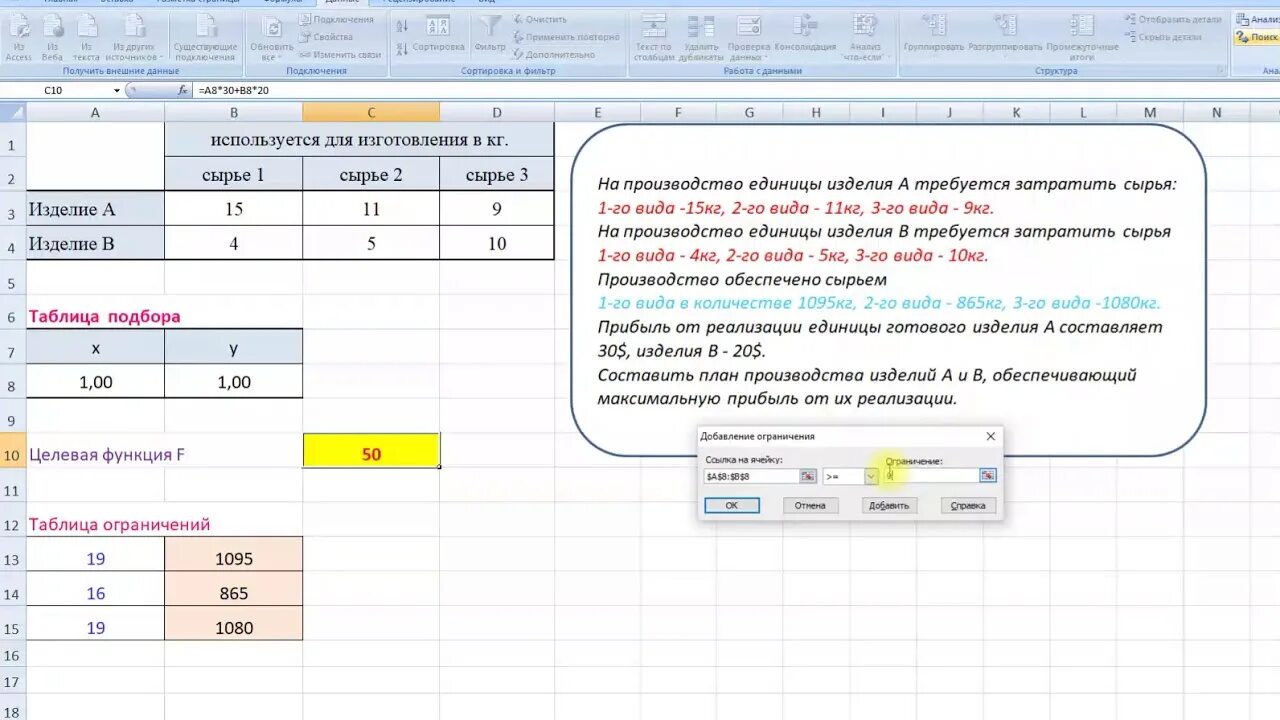Click Дополнительно filter option

[553, 54]
